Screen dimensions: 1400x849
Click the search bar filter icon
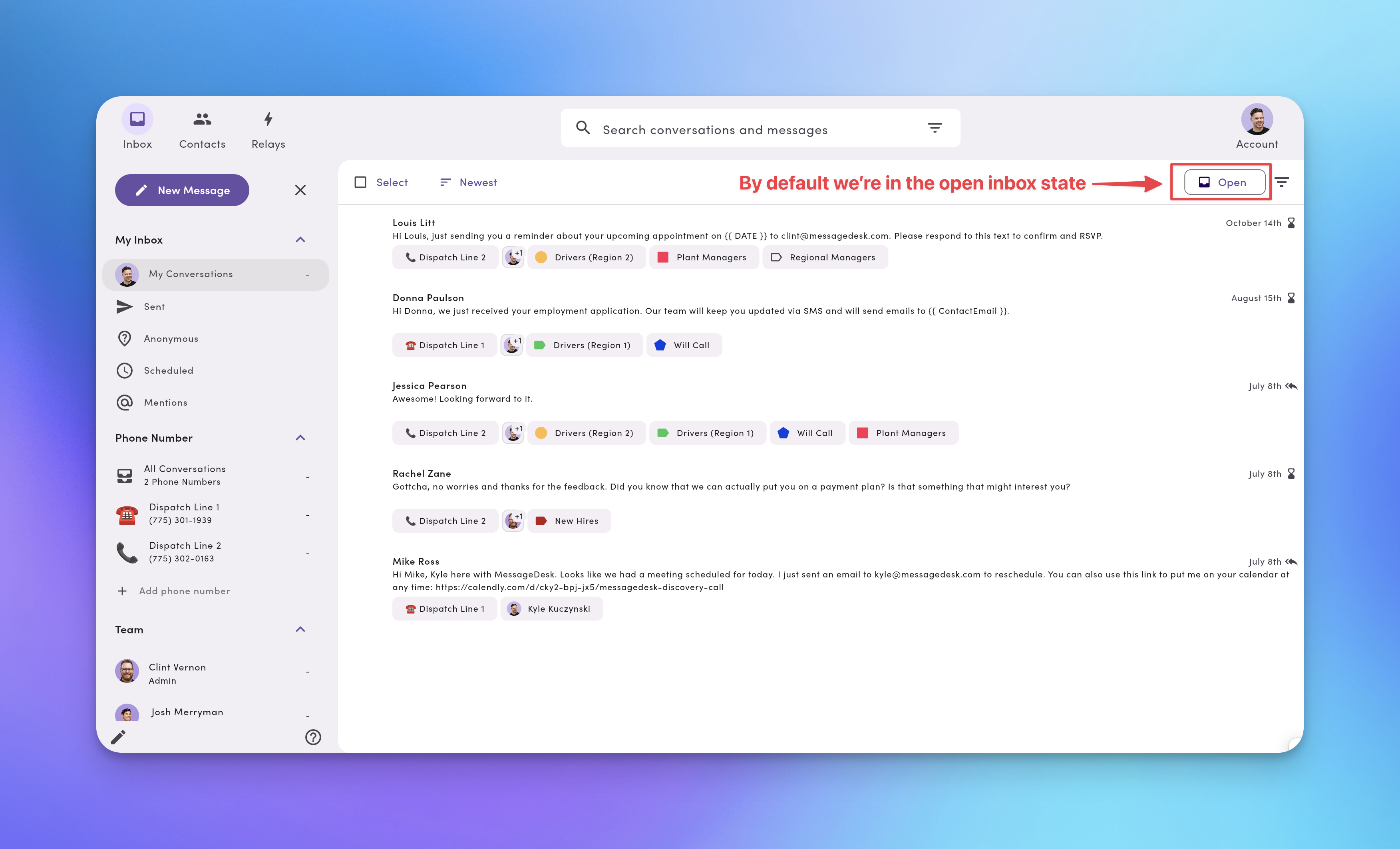(935, 128)
